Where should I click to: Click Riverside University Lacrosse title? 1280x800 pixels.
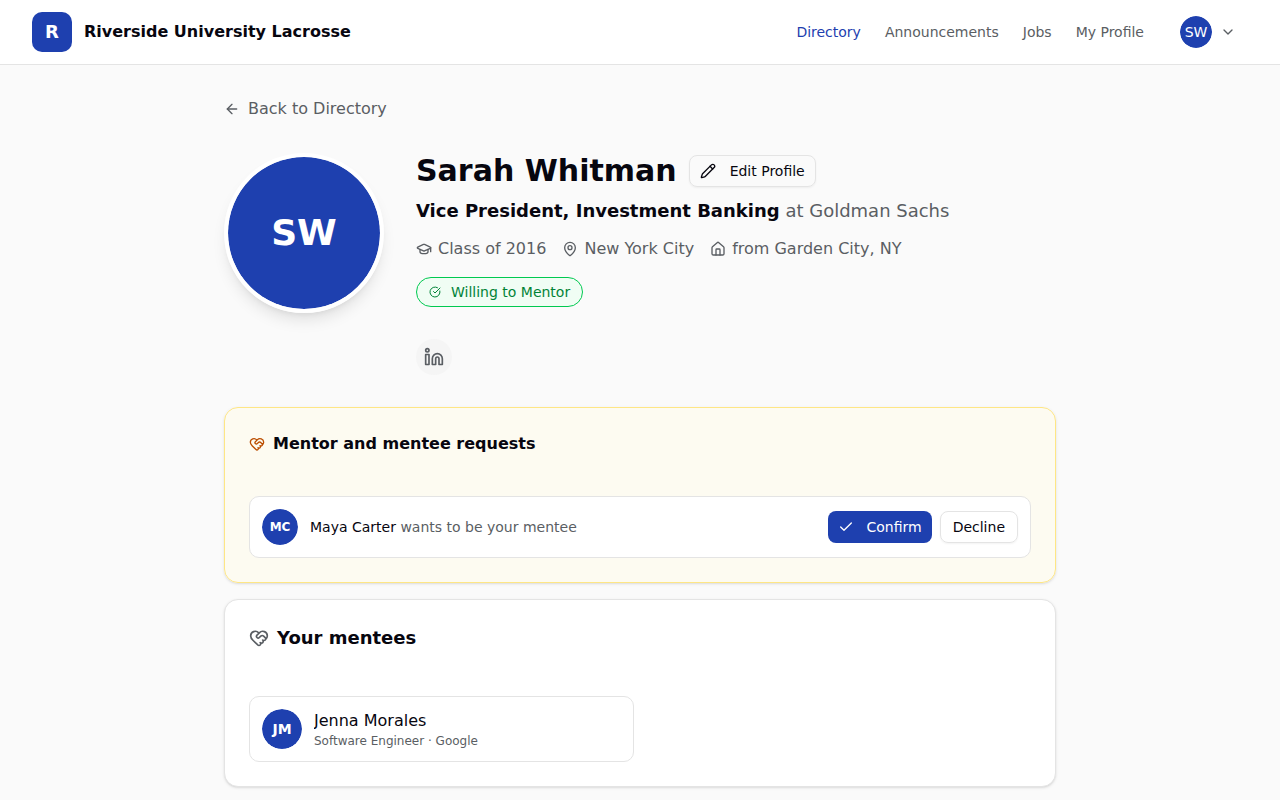click(217, 31)
